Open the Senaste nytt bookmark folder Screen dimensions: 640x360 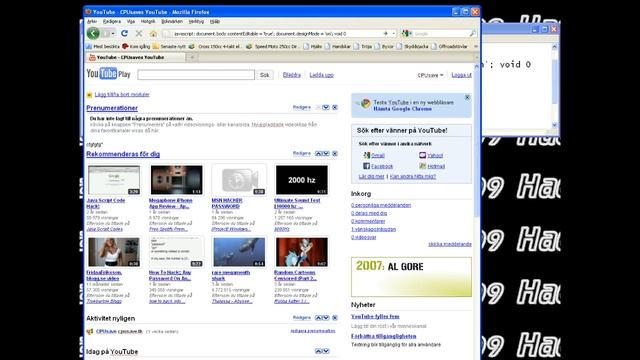[169, 47]
